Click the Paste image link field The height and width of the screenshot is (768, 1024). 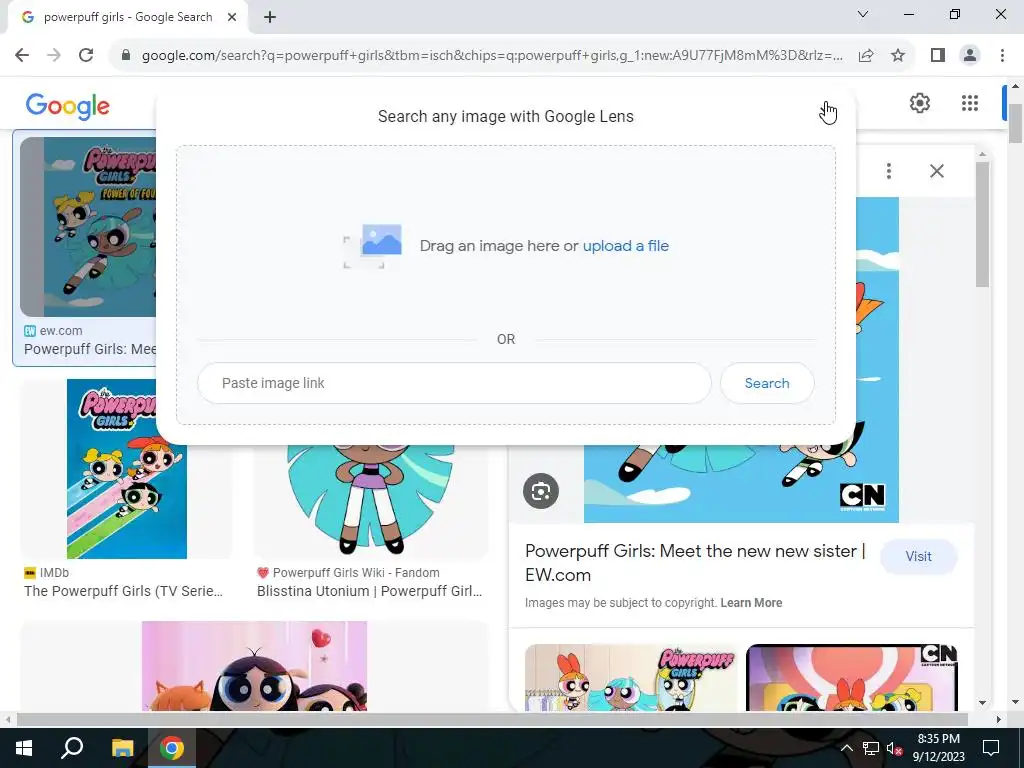(454, 383)
